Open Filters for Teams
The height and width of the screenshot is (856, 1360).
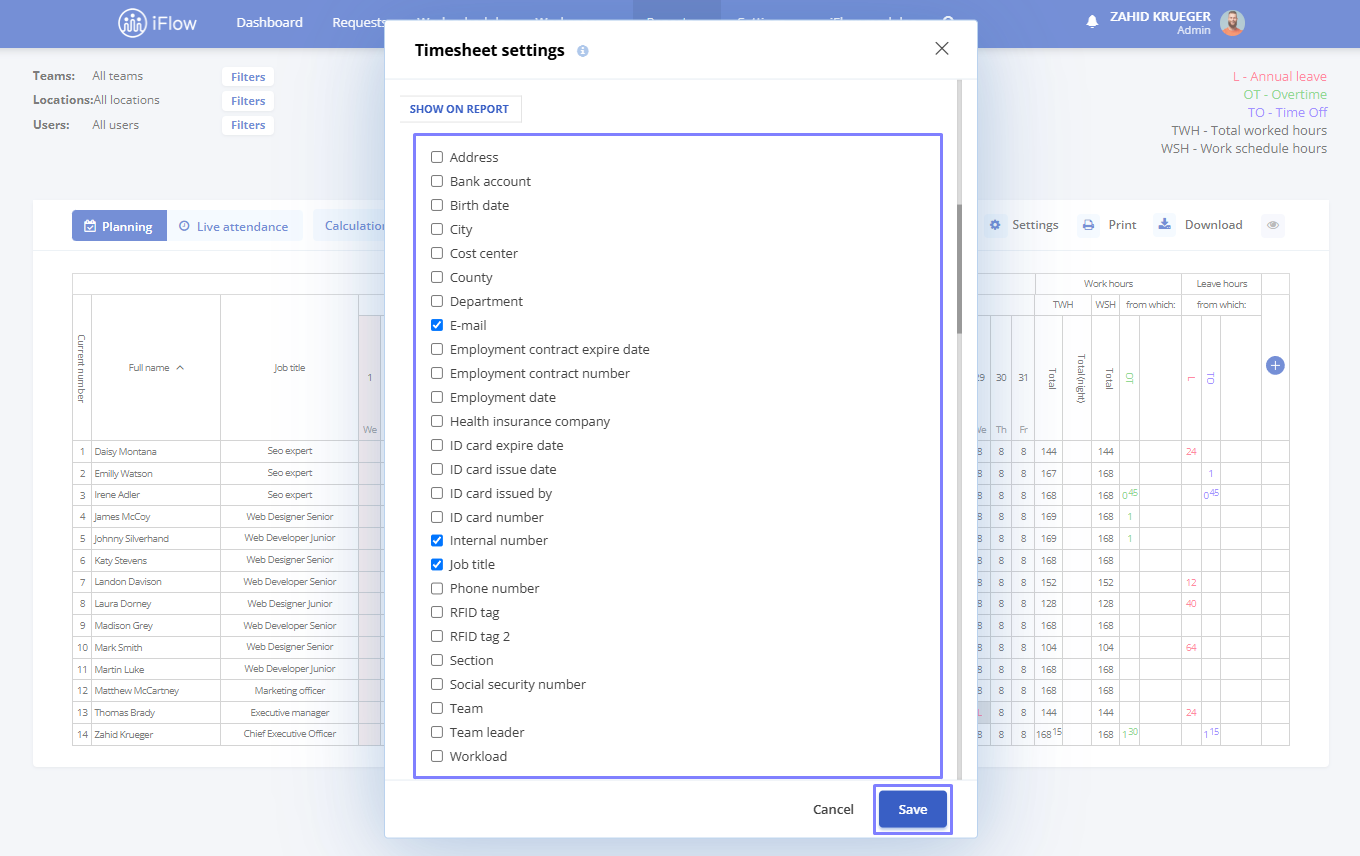248,77
